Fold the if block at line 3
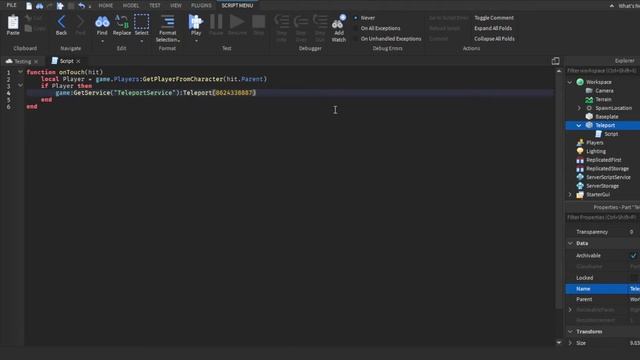640x360 pixels. pyautogui.click(x=20, y=86)
